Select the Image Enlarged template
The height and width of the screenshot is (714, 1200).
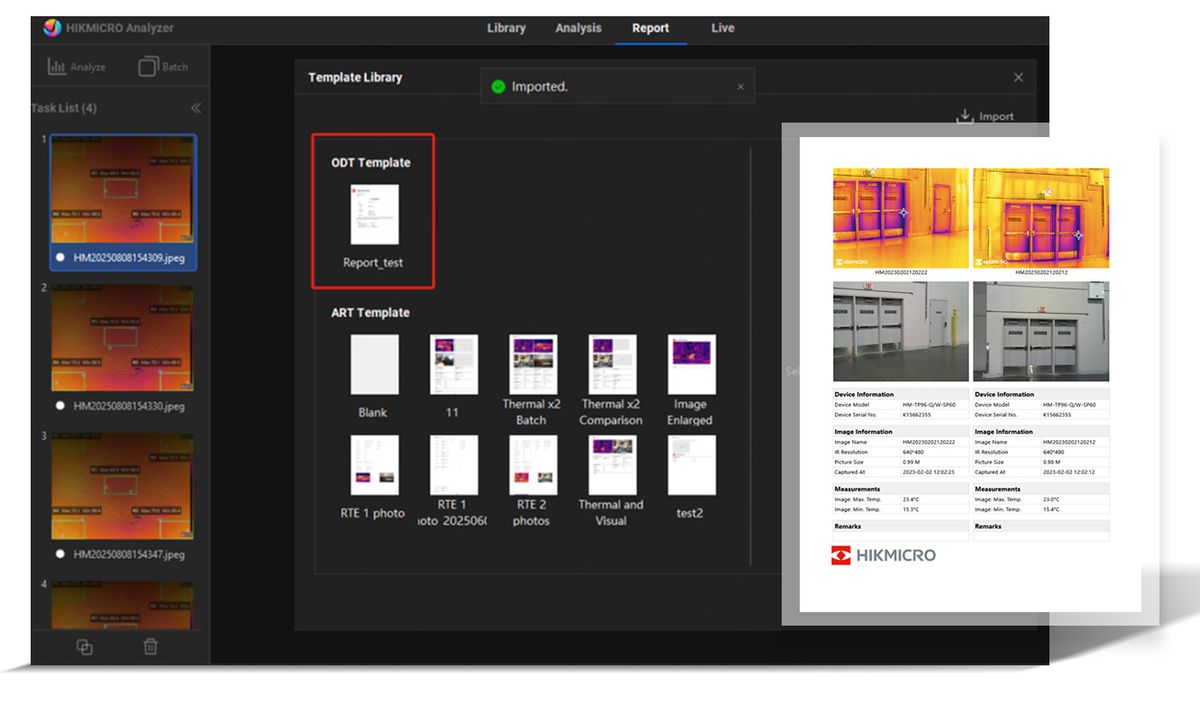[x=690, y=365]
